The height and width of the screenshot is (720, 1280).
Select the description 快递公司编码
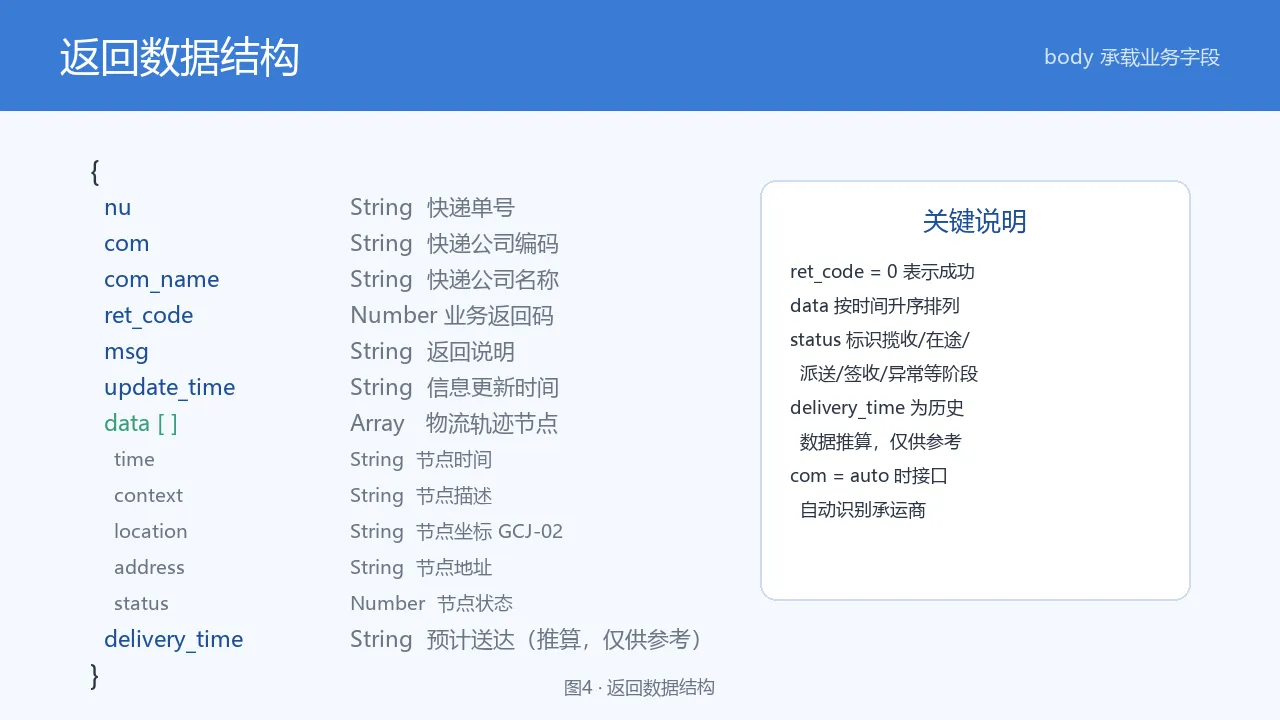click(x=493, y=244)
